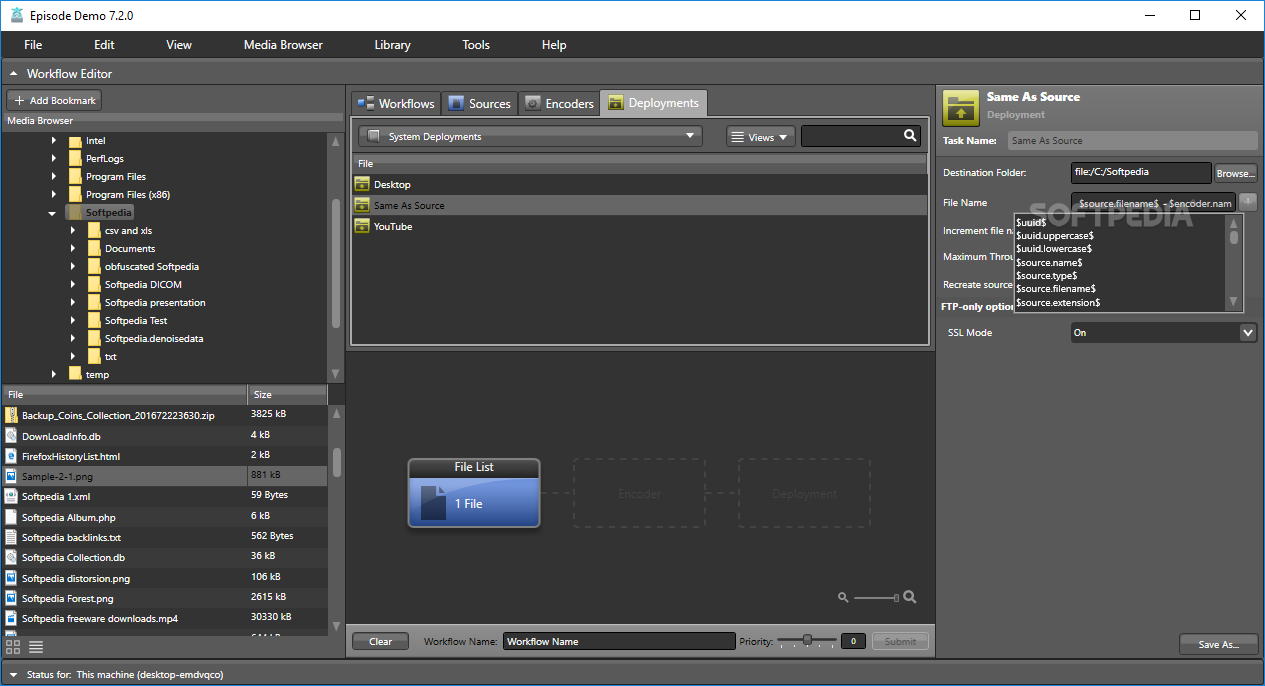Click the Browse... button

(x=1236, y=173)
